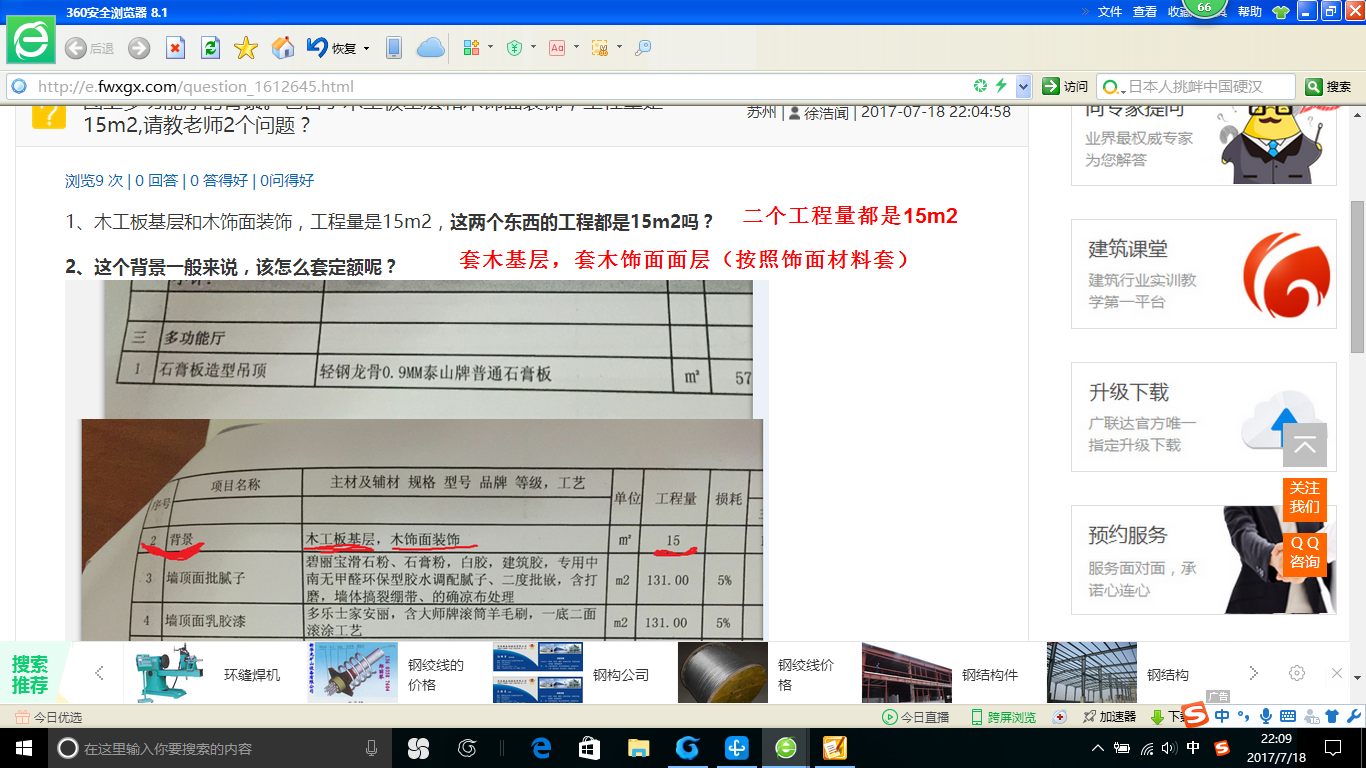Go to the home page icon
Screen dimensions: 1366x768
pyautogui.click(x=283, y=47)
